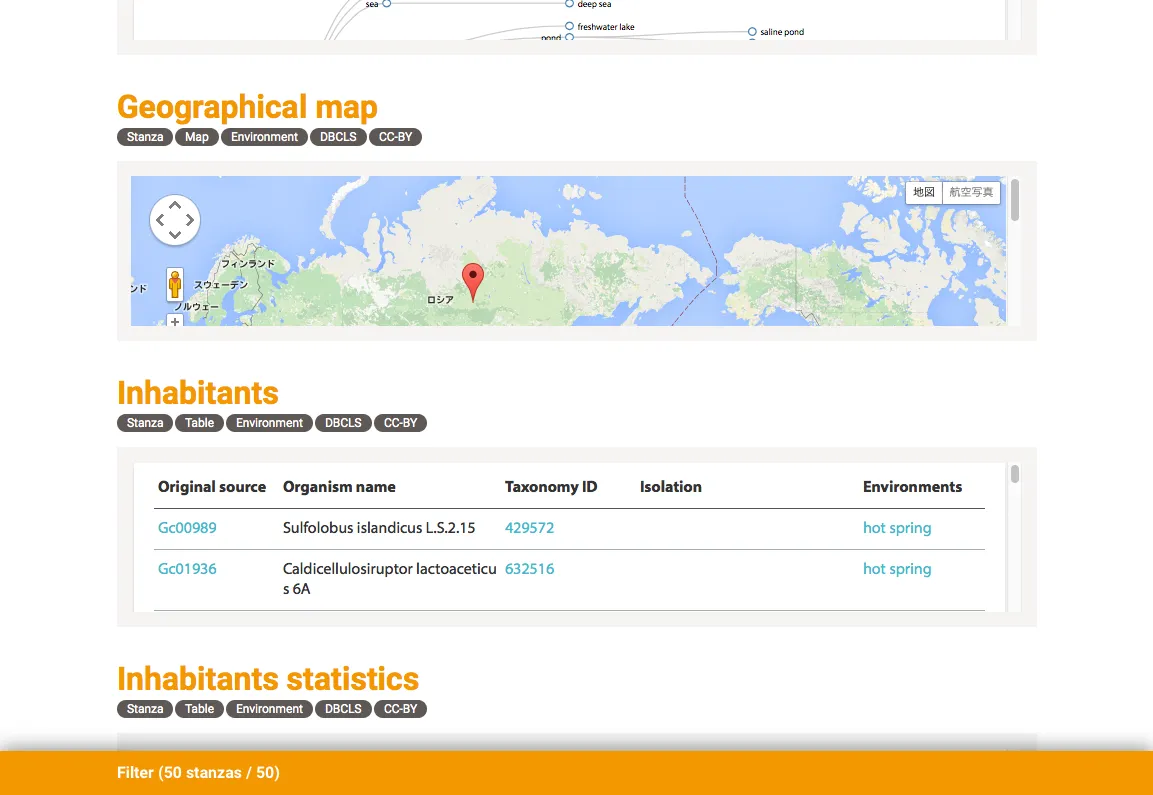Click the Original source column header
This screenshot has height=795, width=1153.
212,487
